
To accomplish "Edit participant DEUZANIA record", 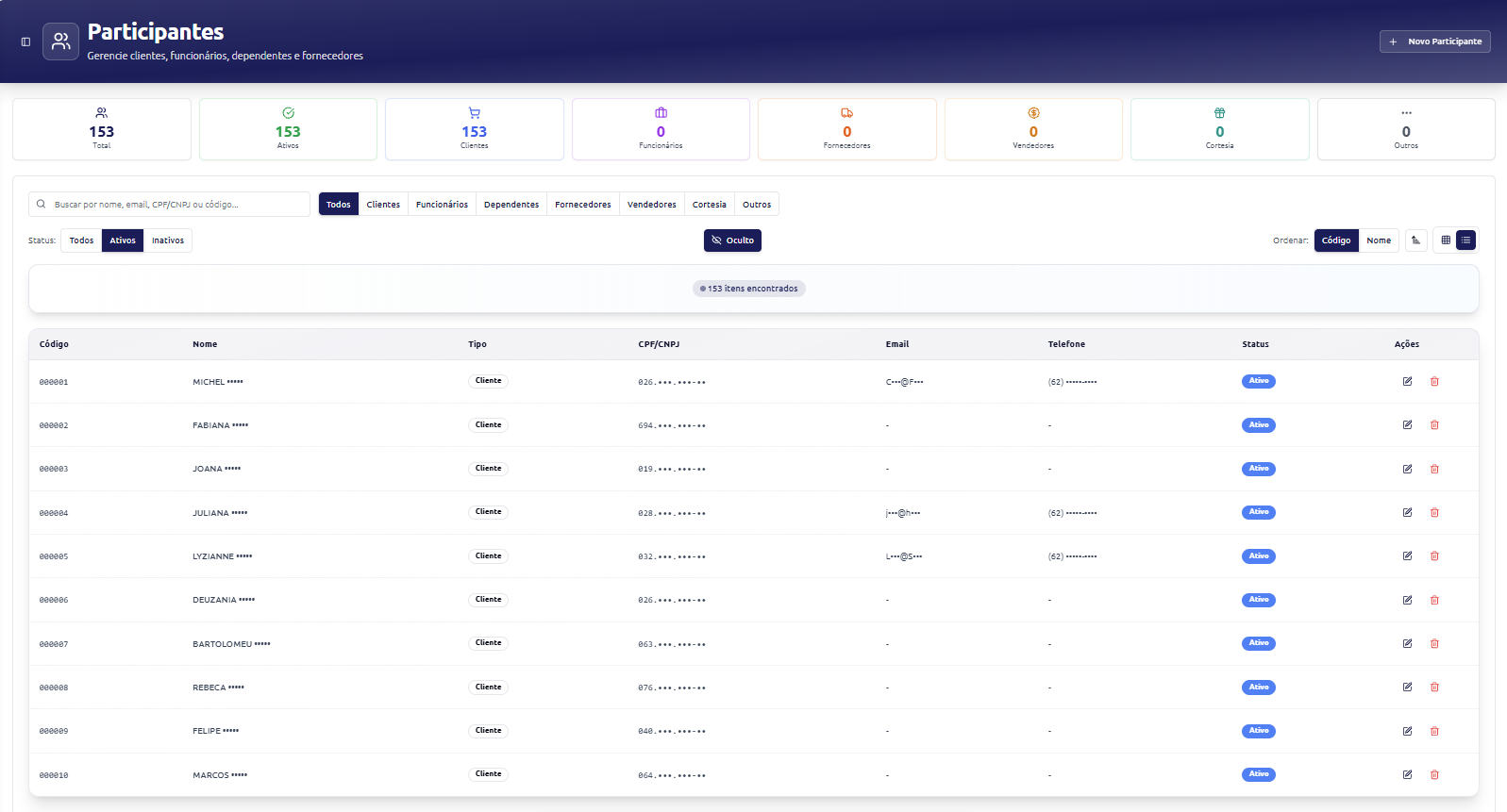I will [x=1407, y=600].
